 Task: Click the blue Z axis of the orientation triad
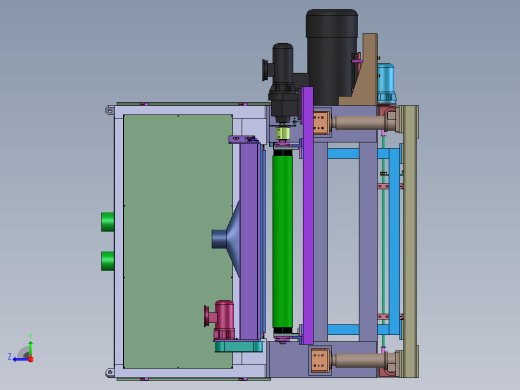20,359
